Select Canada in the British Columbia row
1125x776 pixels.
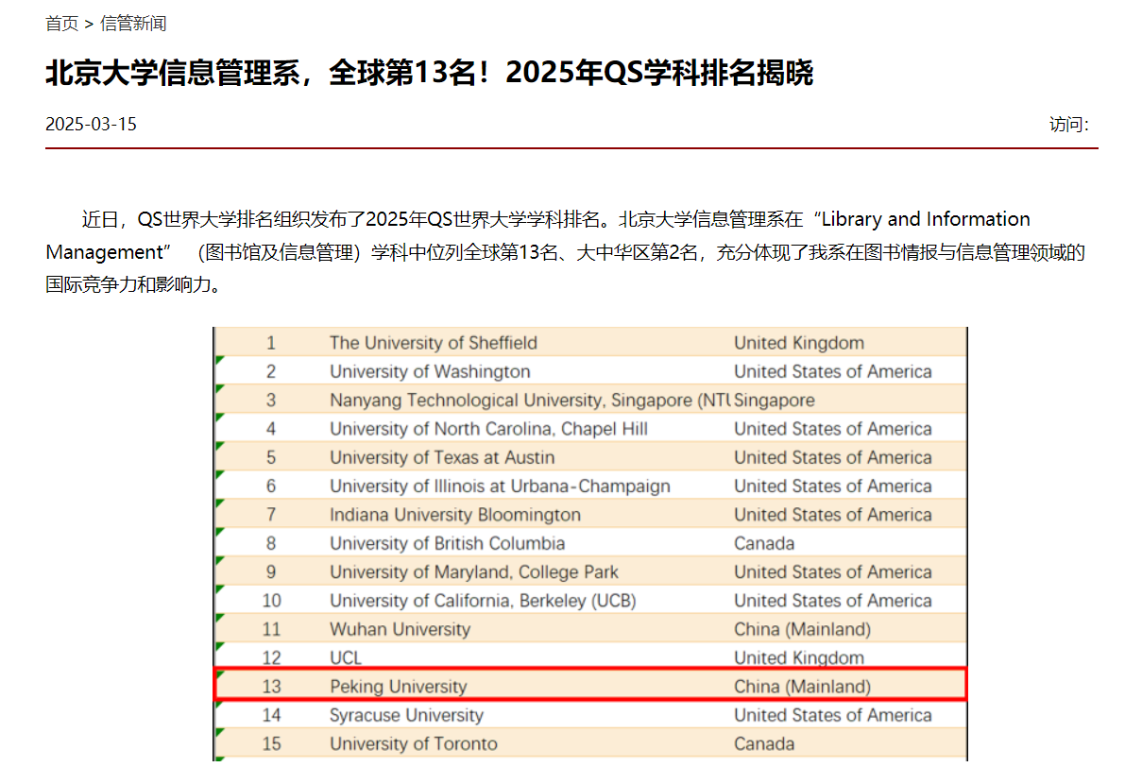pyautogui.click(x=764, y=544)
